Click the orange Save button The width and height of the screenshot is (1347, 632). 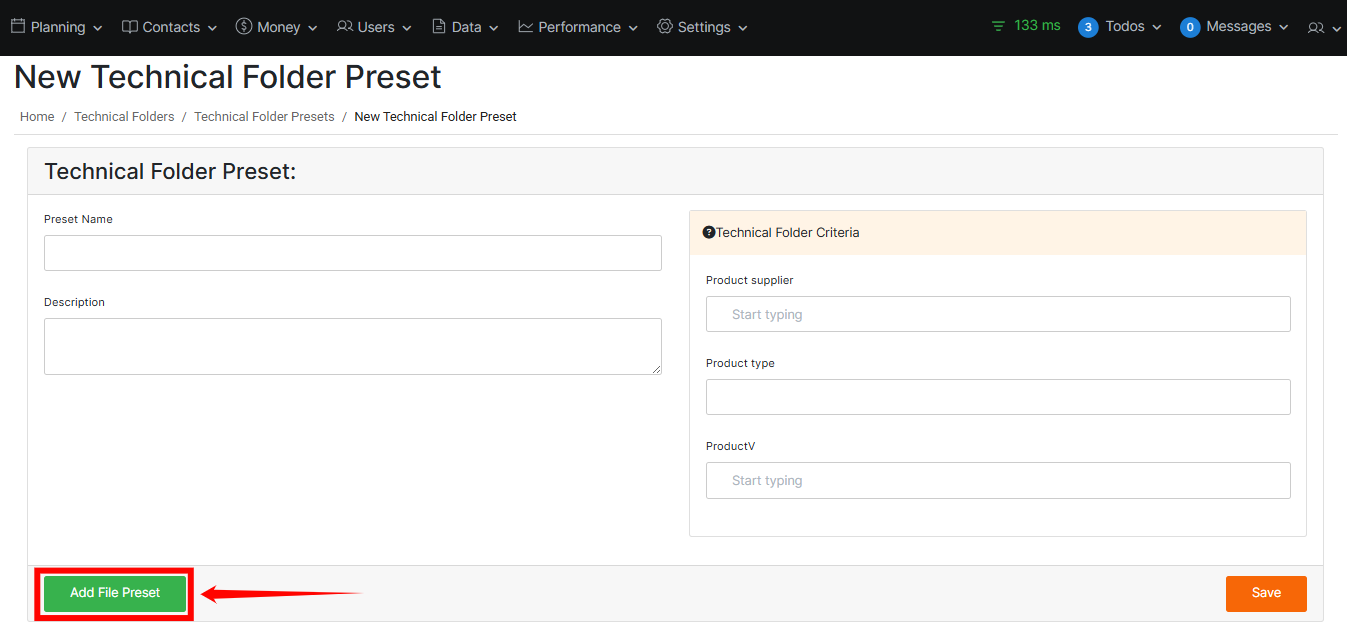point(1266,593)
